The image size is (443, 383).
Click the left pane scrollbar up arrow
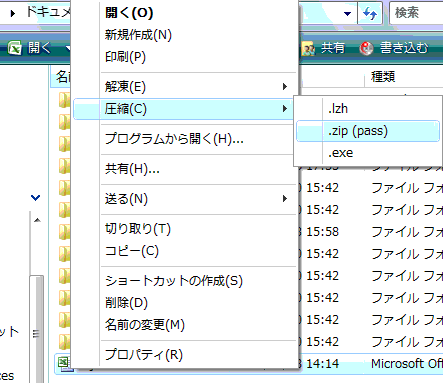point(37,220)
